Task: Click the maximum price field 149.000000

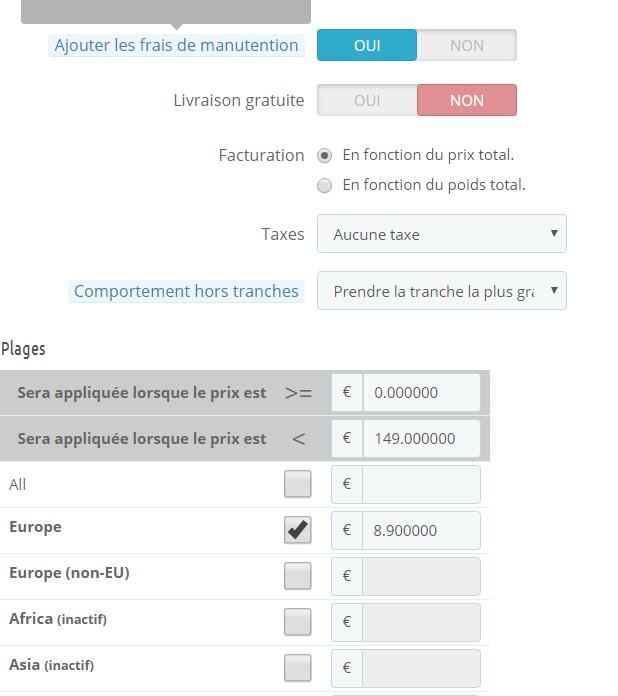Action: [421, 439]
